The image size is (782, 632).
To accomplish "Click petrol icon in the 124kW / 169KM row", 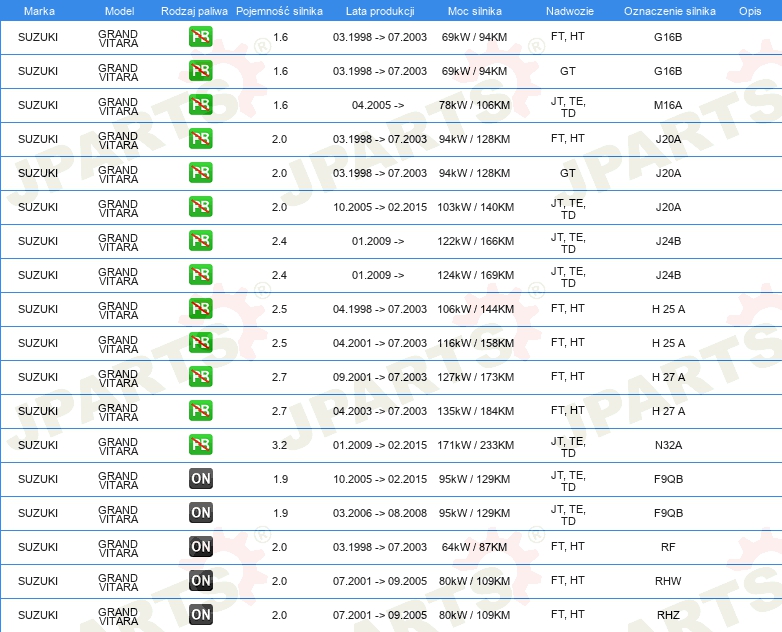I will click(x=200, y=274).
